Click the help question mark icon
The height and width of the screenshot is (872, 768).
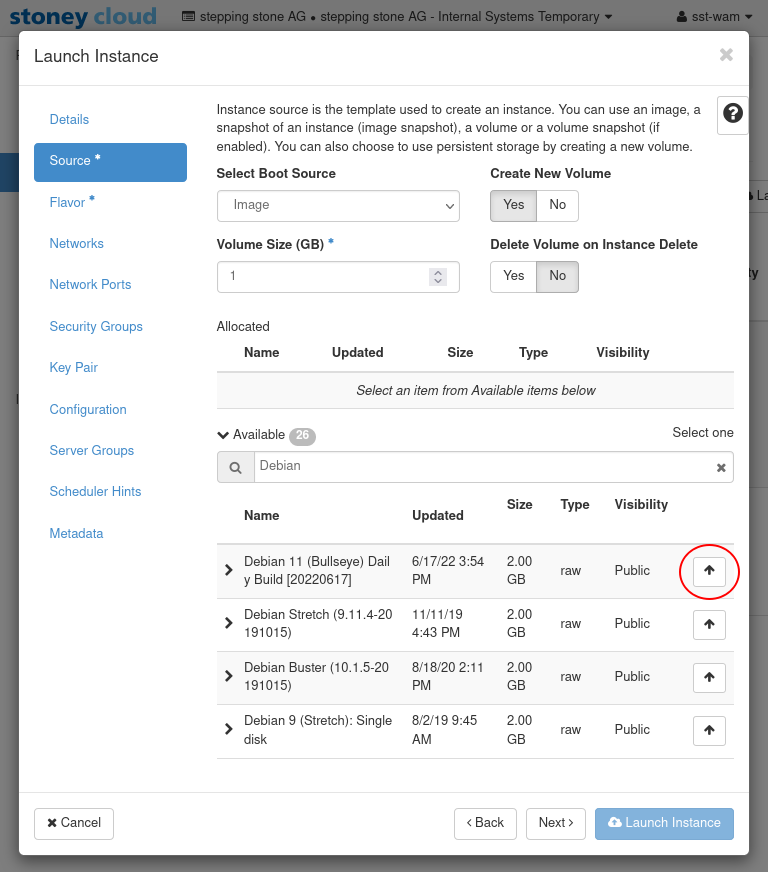tap(733, 114)
